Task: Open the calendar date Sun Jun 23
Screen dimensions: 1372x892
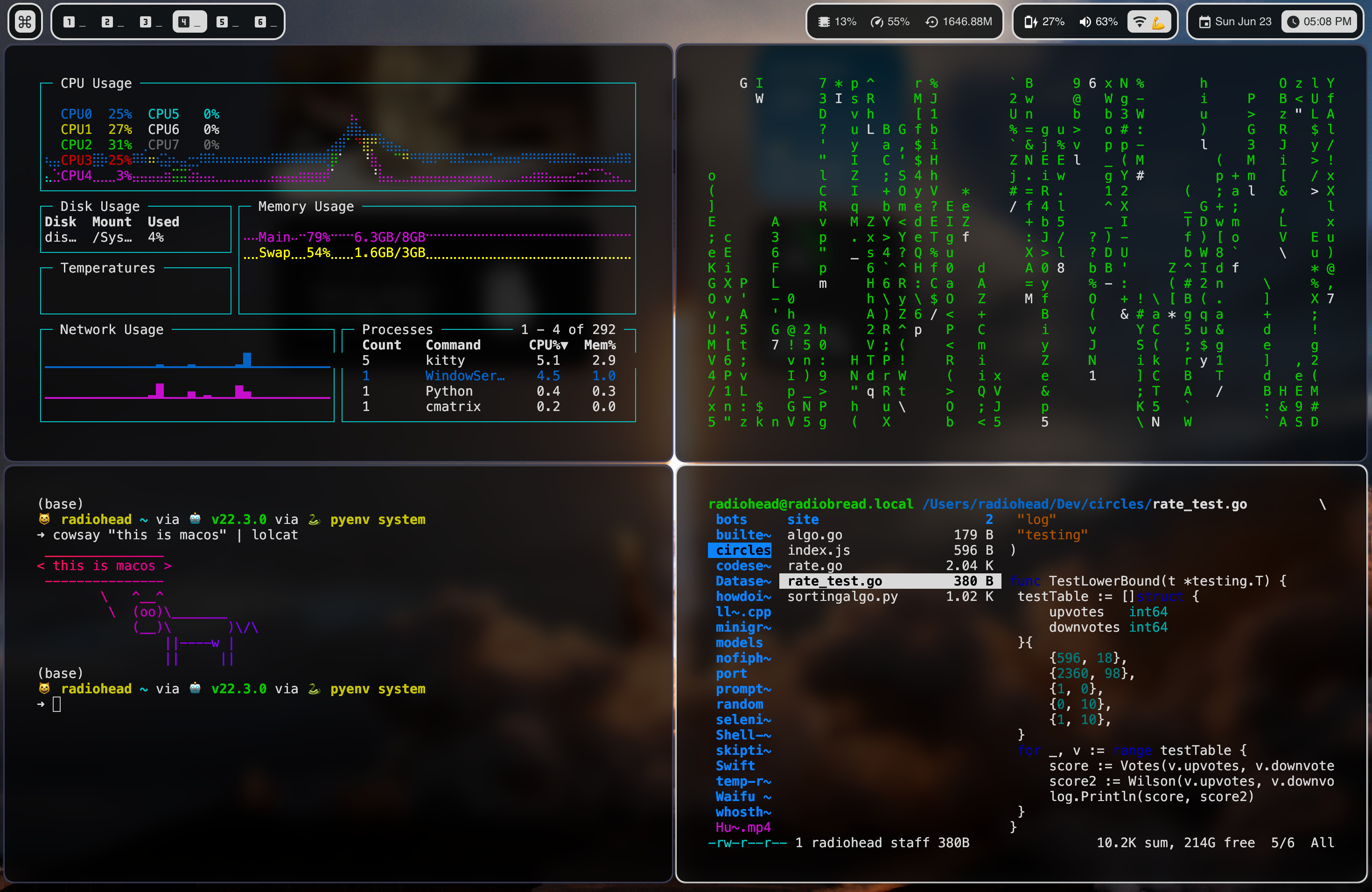Action: pyautogui.click(x=1235, y=22)
